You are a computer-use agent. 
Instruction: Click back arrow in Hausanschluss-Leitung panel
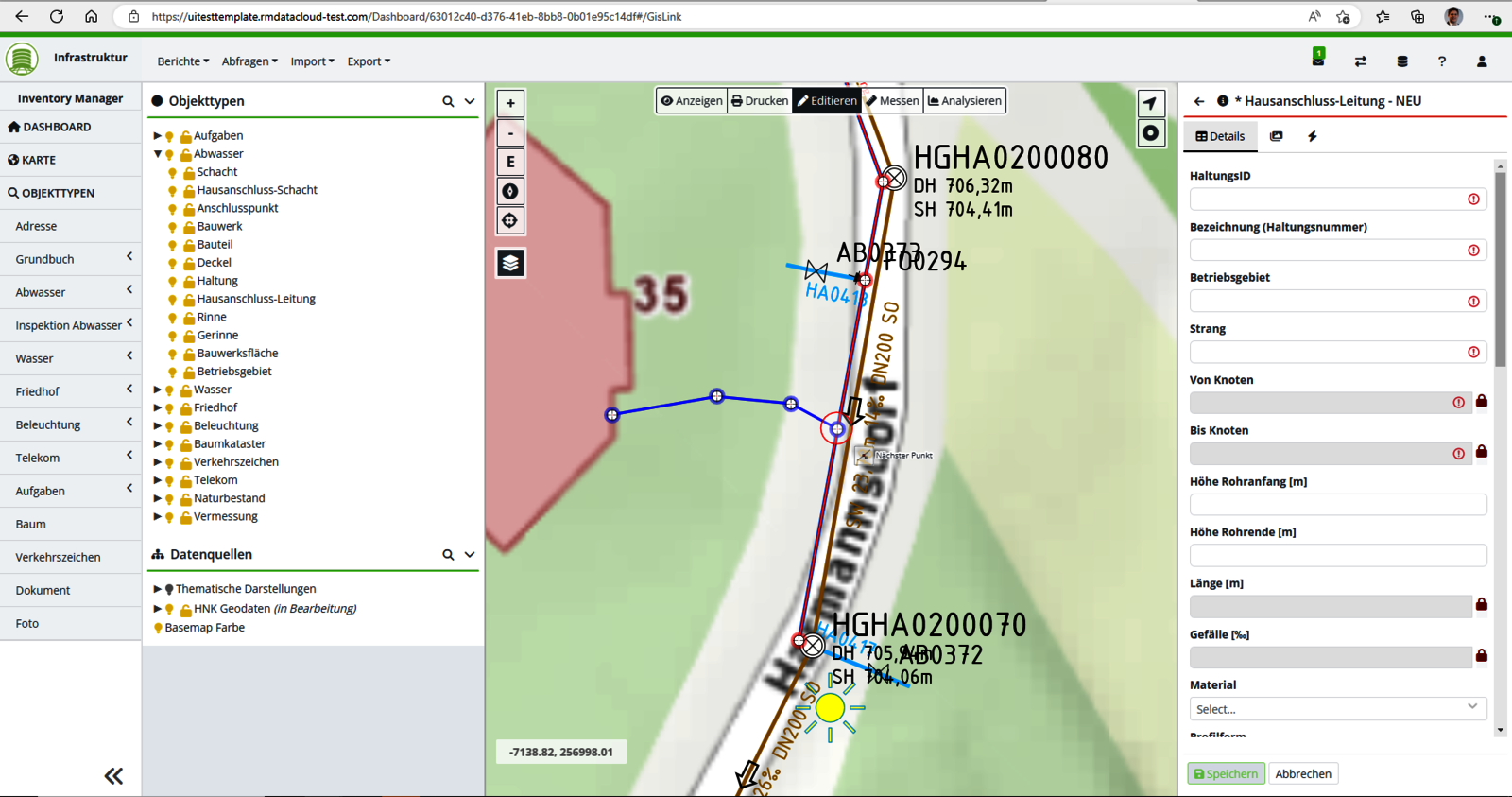tap(1199, 101)
